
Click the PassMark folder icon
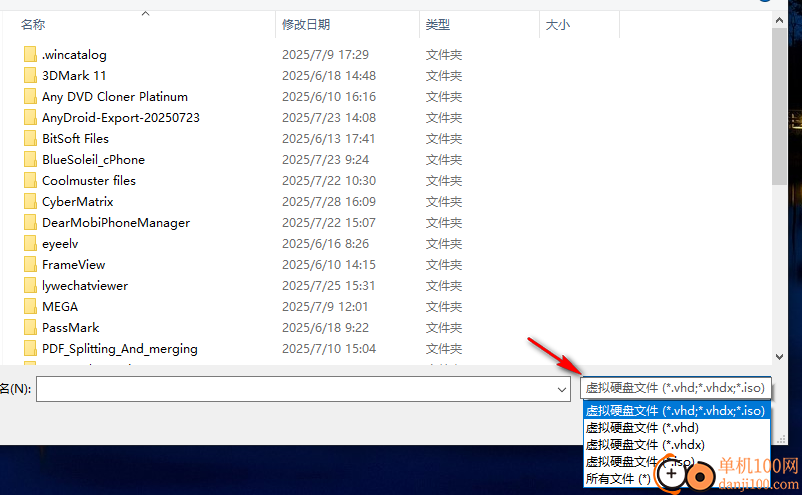point(30,327)
